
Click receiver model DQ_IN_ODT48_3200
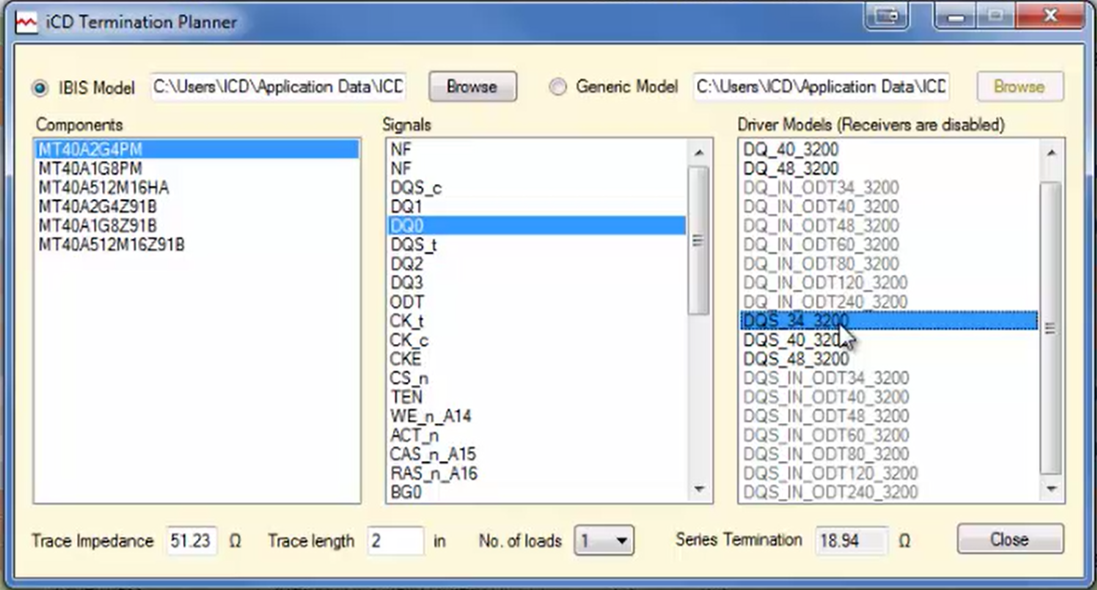coord(889,225)
